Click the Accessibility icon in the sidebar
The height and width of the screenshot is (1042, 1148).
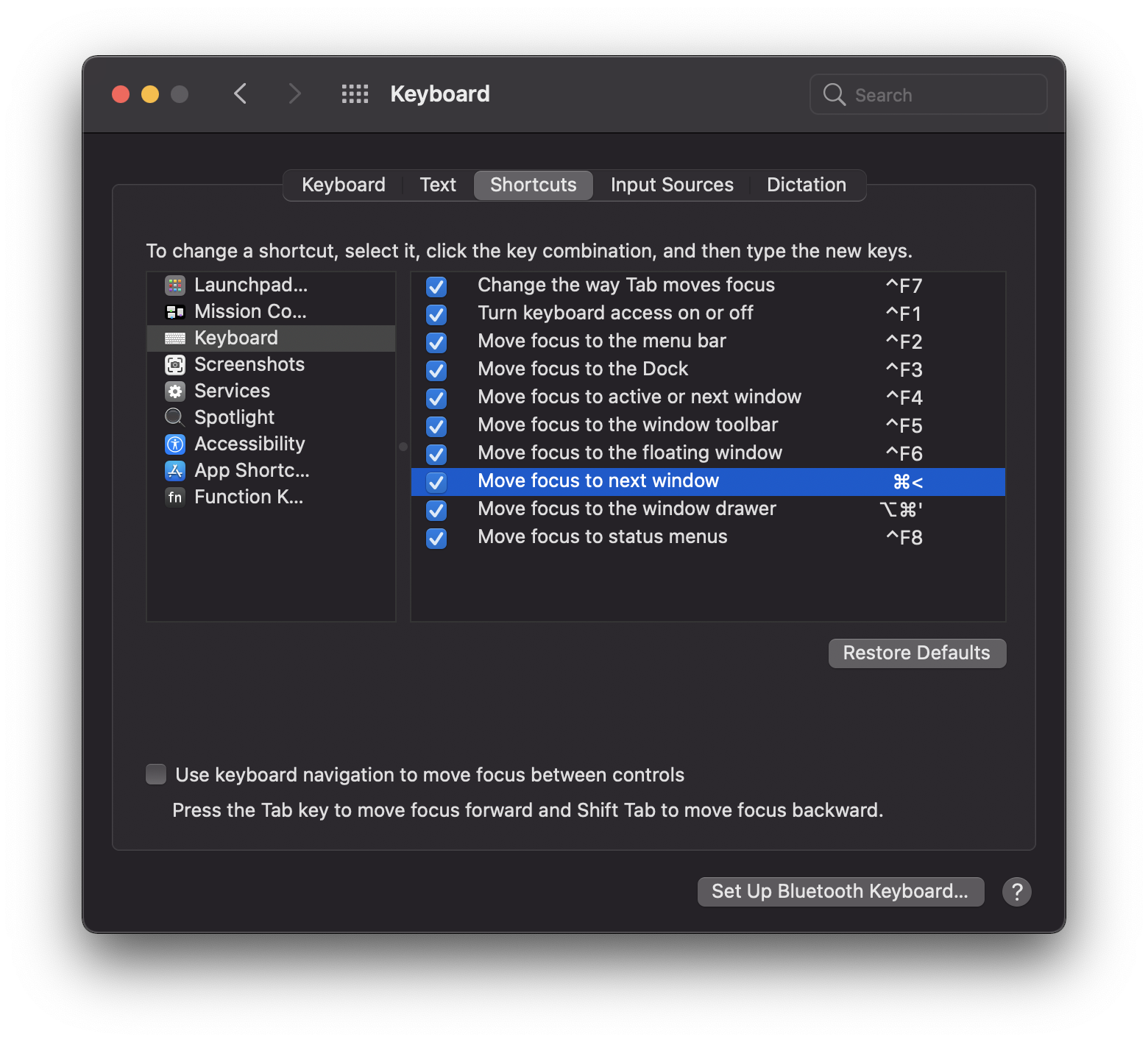[175, 444]
